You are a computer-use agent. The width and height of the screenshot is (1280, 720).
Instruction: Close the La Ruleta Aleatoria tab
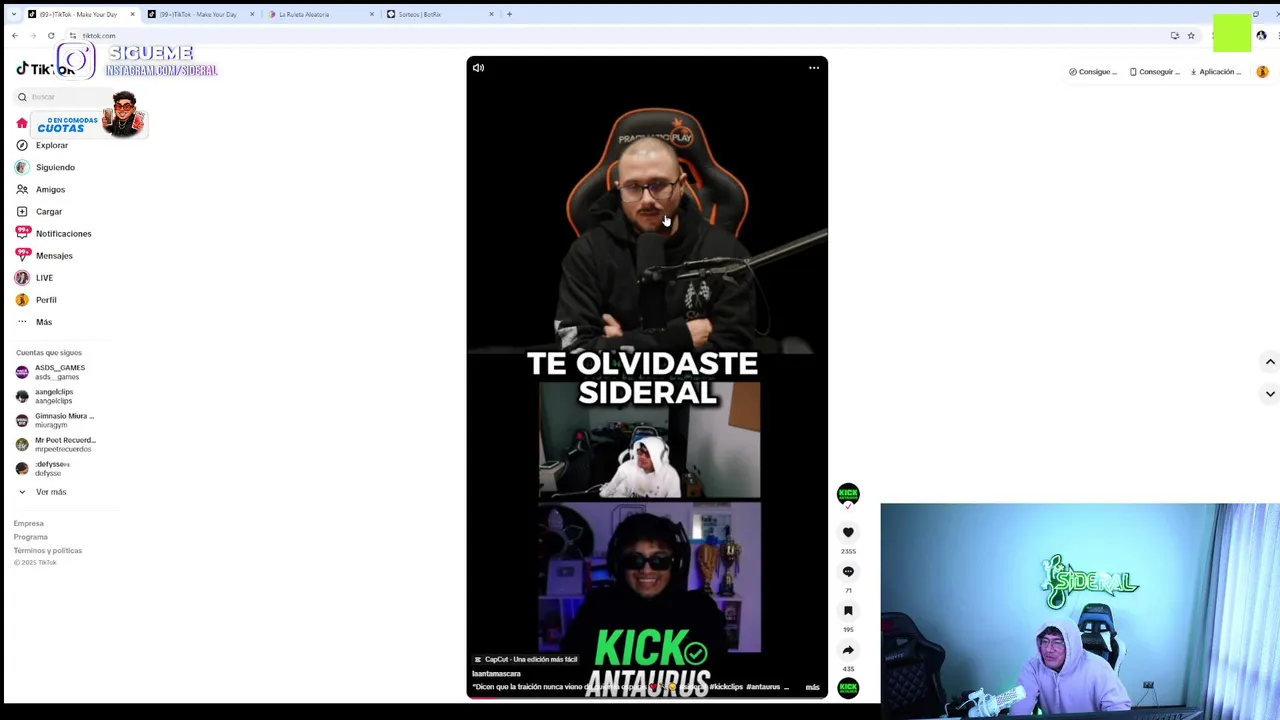click(372, 14)
